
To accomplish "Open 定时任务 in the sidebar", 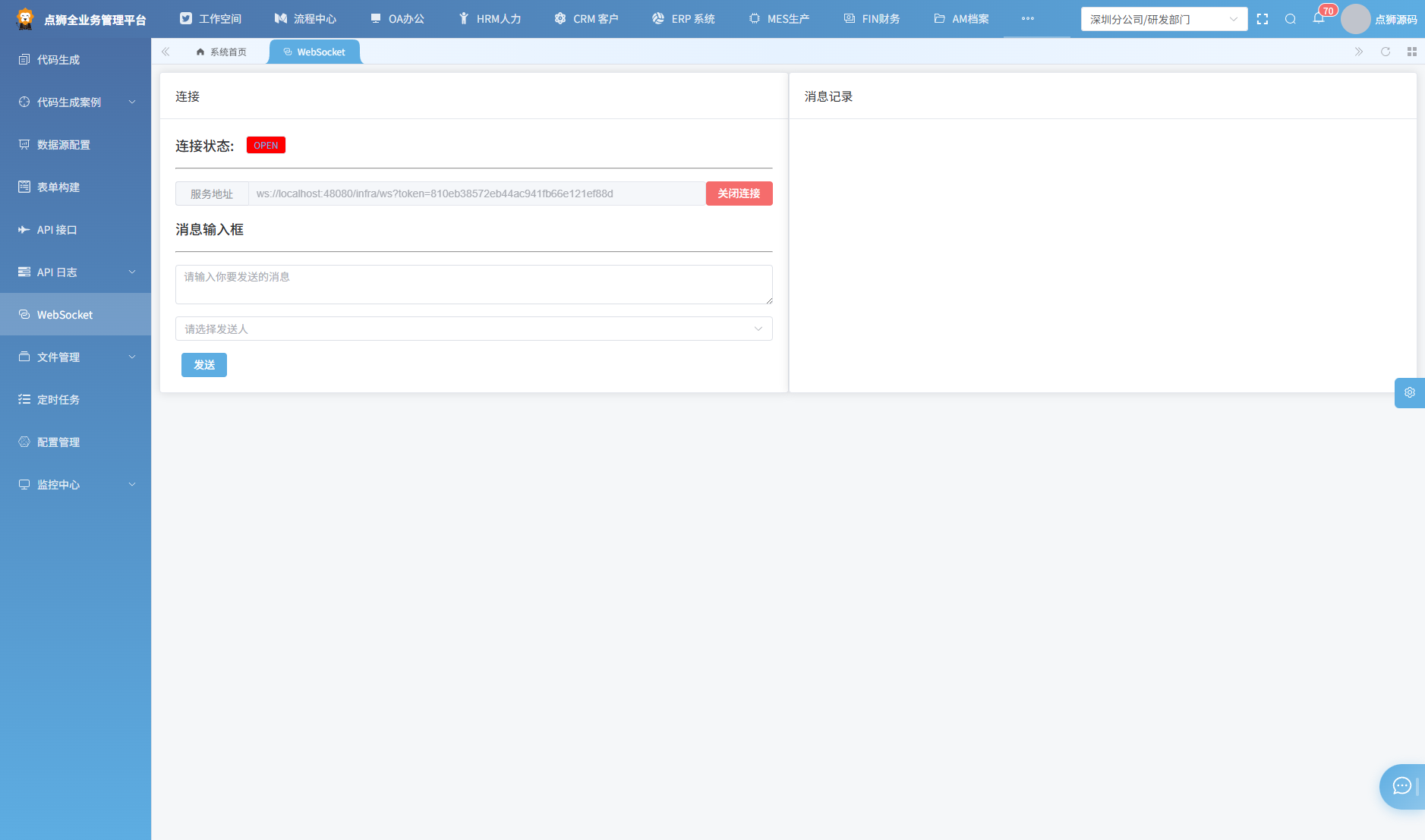I will (x=75, y=399).
